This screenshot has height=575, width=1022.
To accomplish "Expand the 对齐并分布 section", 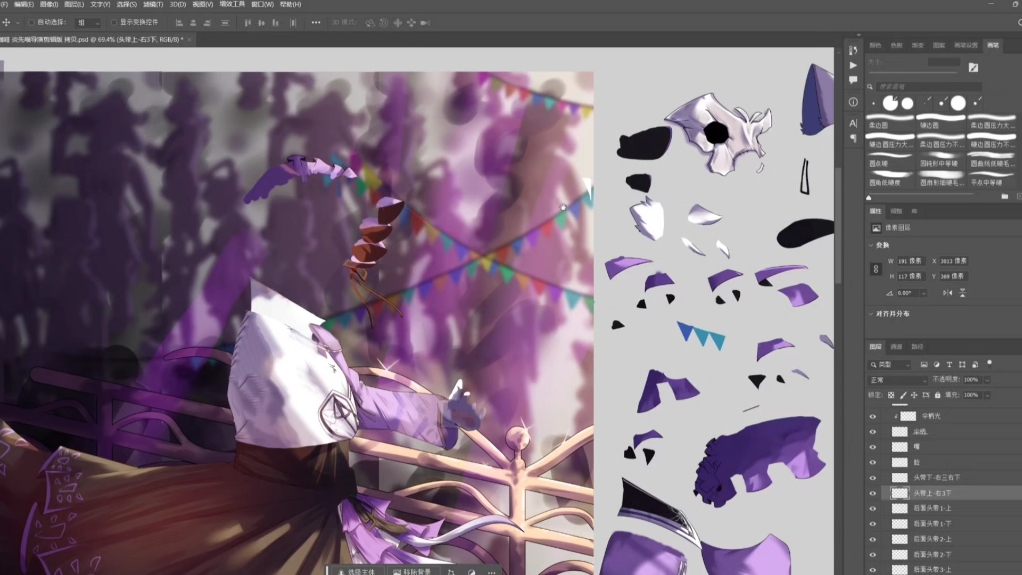I will click(871, 314).
